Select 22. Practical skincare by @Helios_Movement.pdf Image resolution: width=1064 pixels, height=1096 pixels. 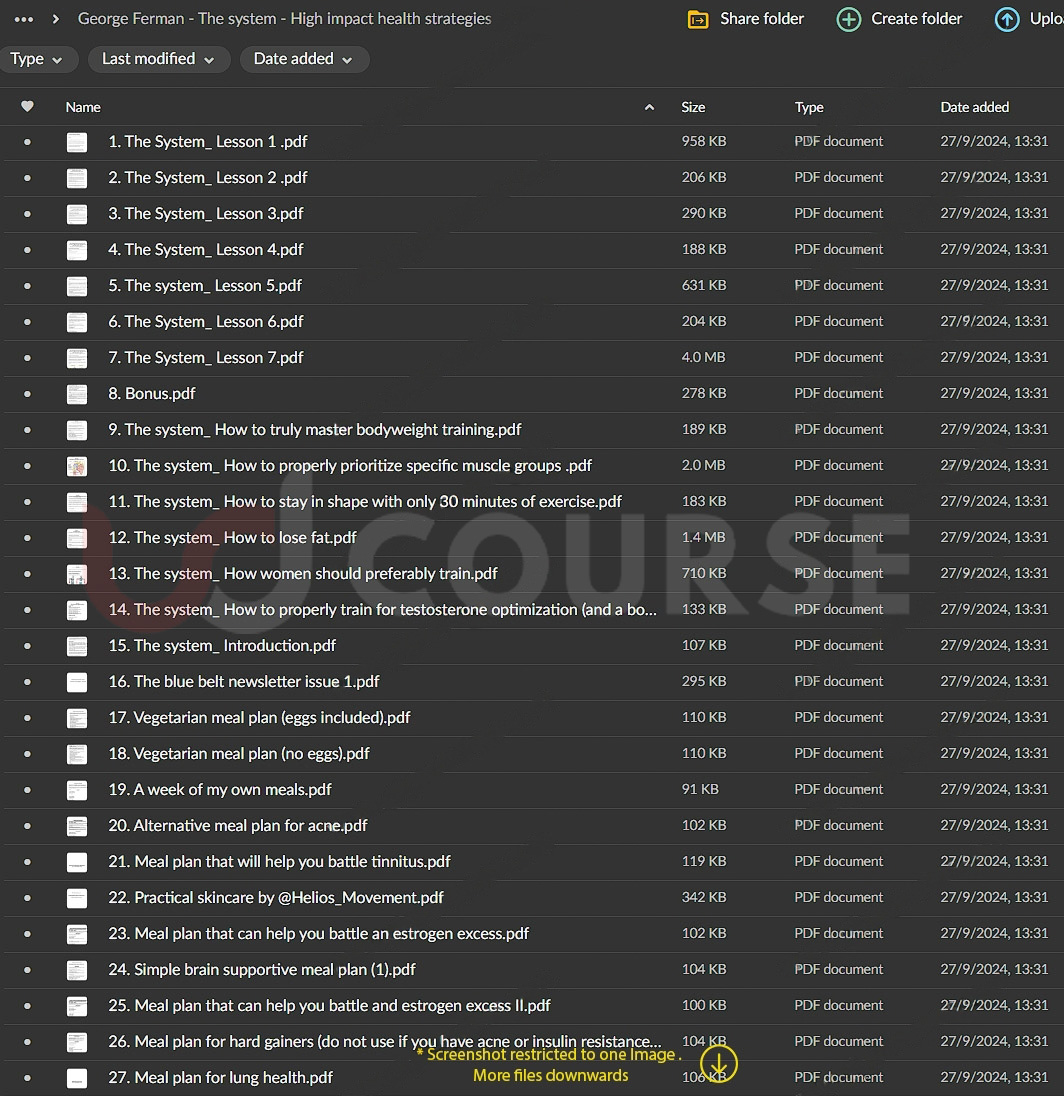pyautogui.click(x=276, y=898)
